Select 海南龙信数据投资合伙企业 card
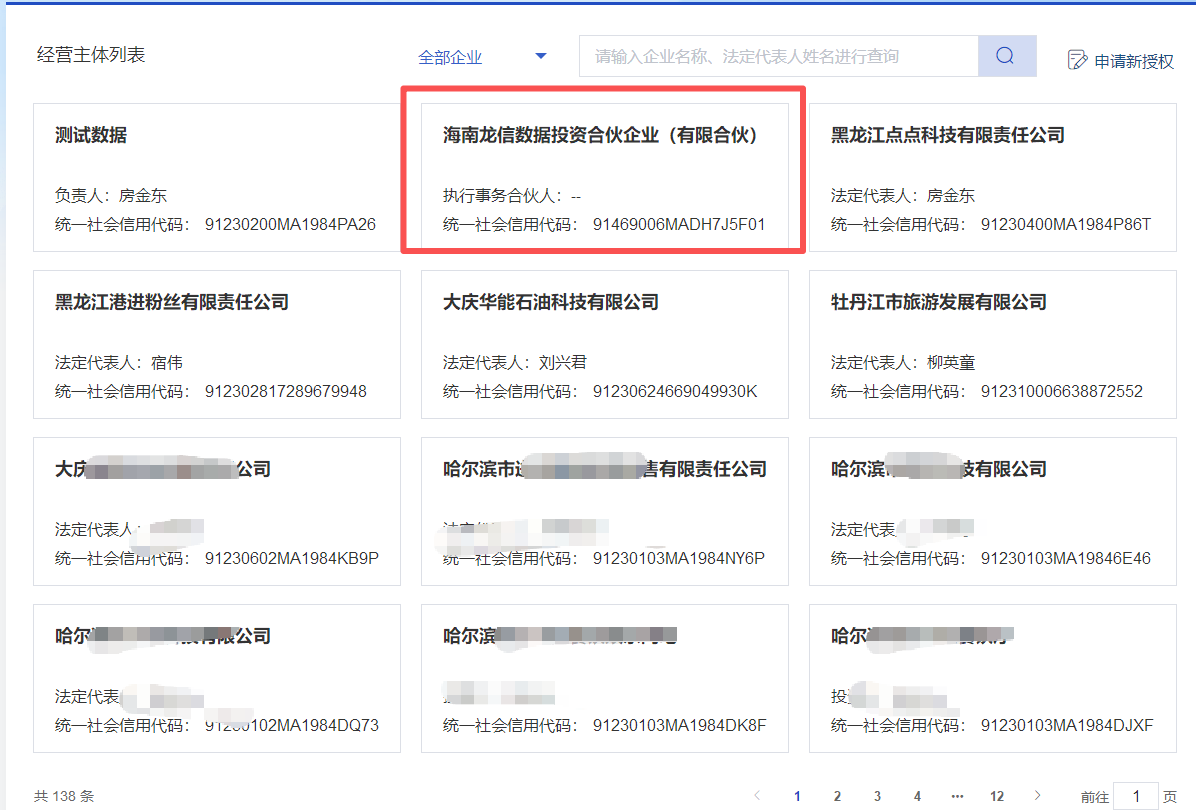The image size is (1196, 810). (604, 176)
